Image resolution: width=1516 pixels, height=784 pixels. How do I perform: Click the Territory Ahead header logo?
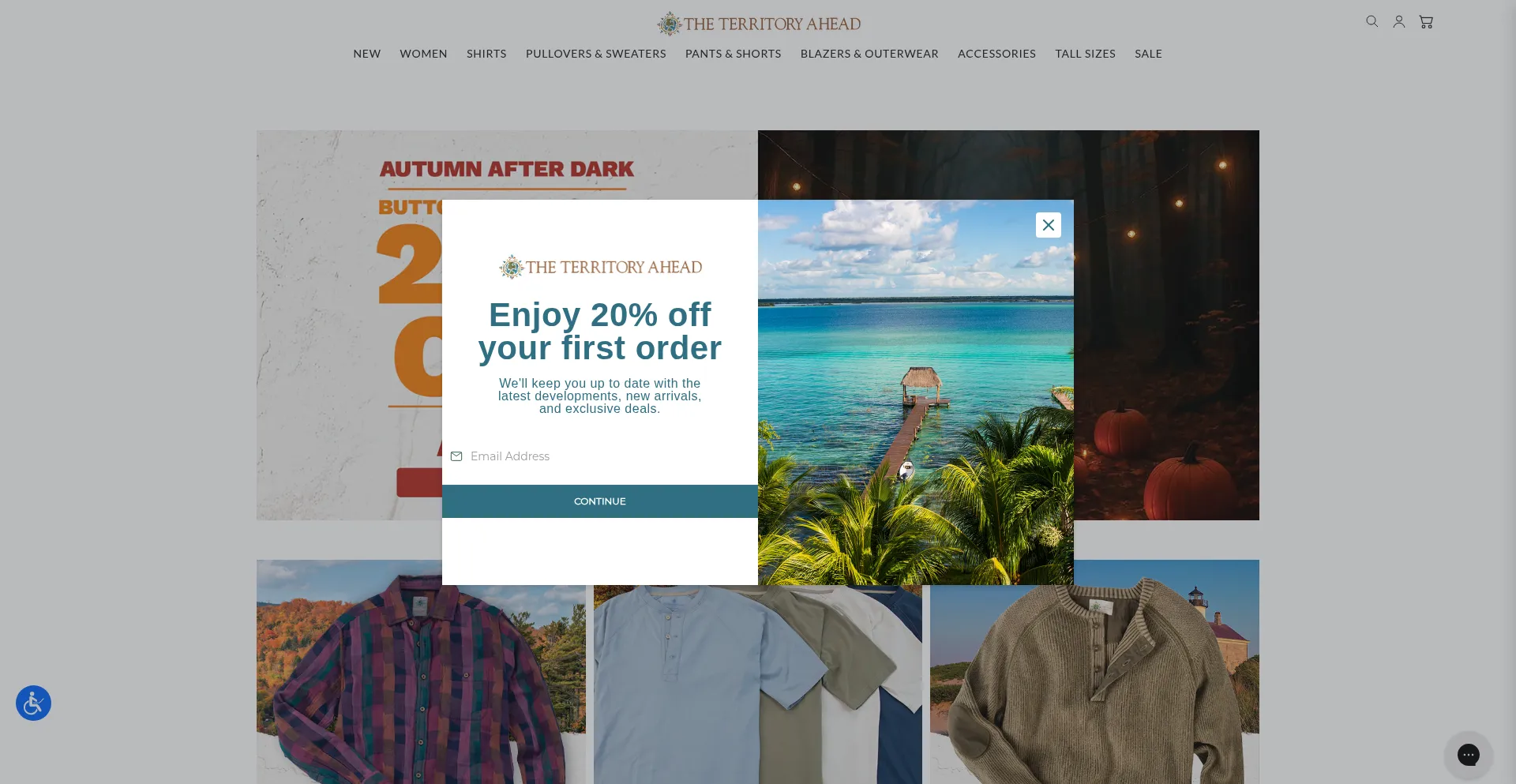(x=759, y=24)
